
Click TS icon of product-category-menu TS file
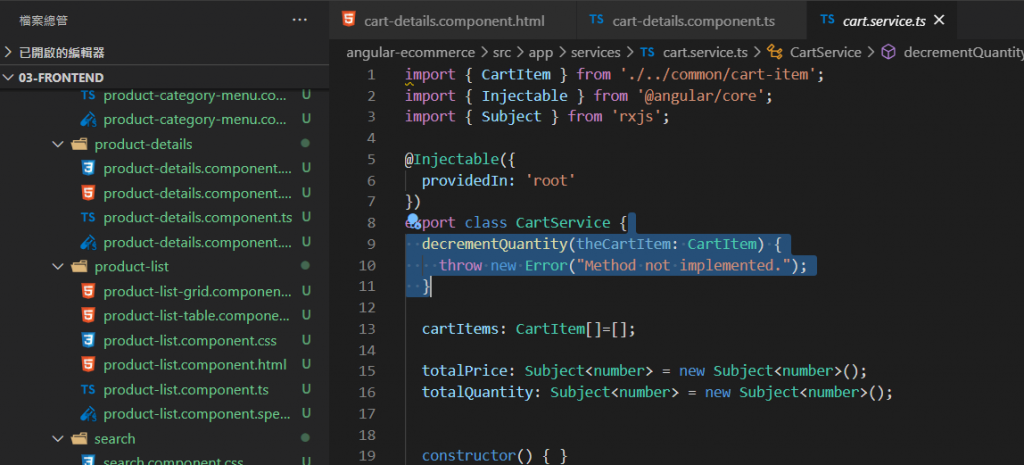click(88, 95)
